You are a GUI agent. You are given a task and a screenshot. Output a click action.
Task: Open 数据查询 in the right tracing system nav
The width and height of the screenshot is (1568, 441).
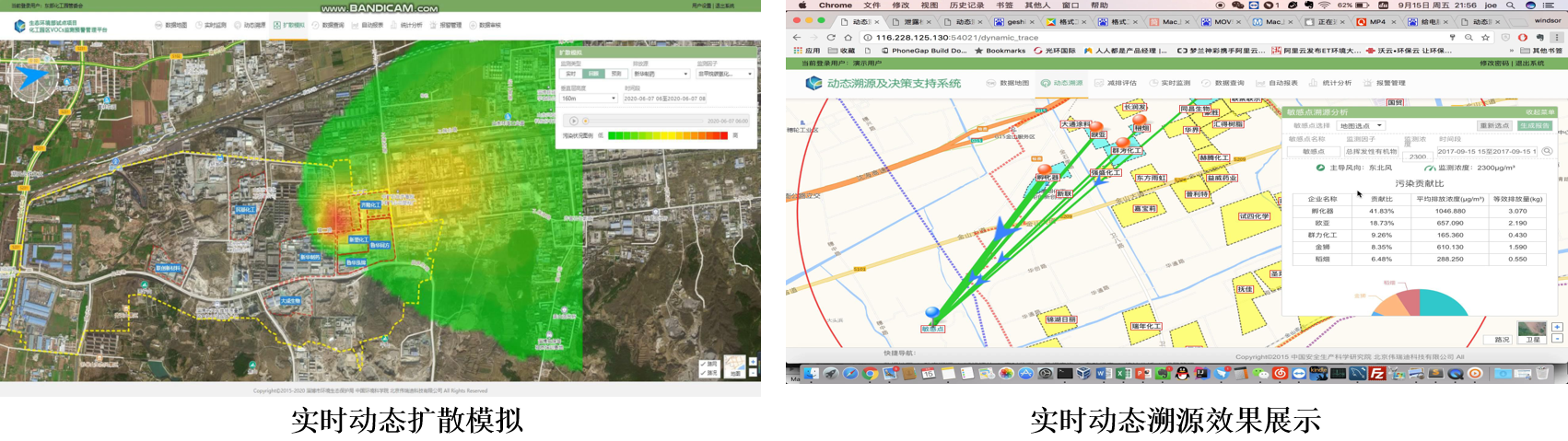click(x=1223, y=83)
